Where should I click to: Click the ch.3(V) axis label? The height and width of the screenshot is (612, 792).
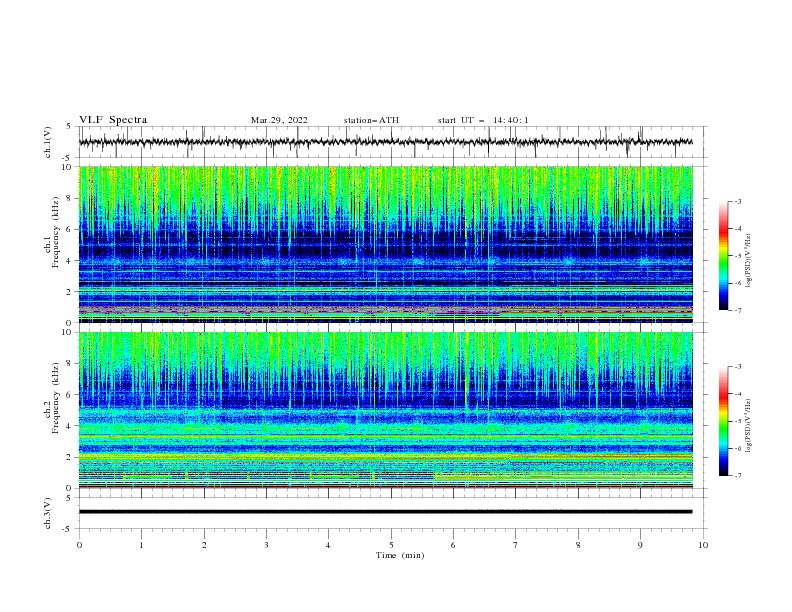pyautogui.click(x=48, y=513)
